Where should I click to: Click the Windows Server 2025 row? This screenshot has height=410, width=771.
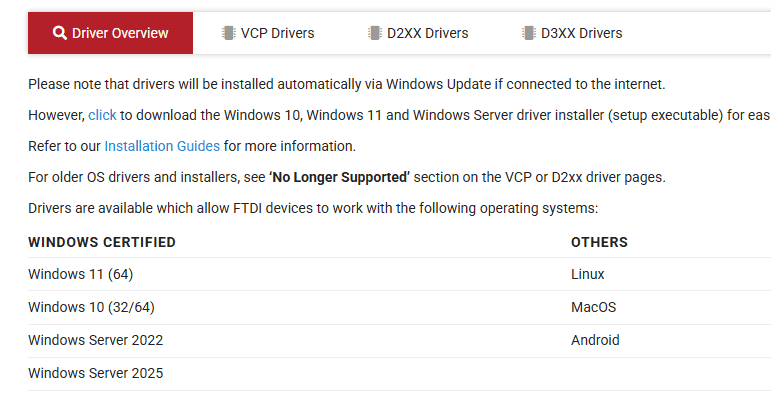click(x=95, y=373)
